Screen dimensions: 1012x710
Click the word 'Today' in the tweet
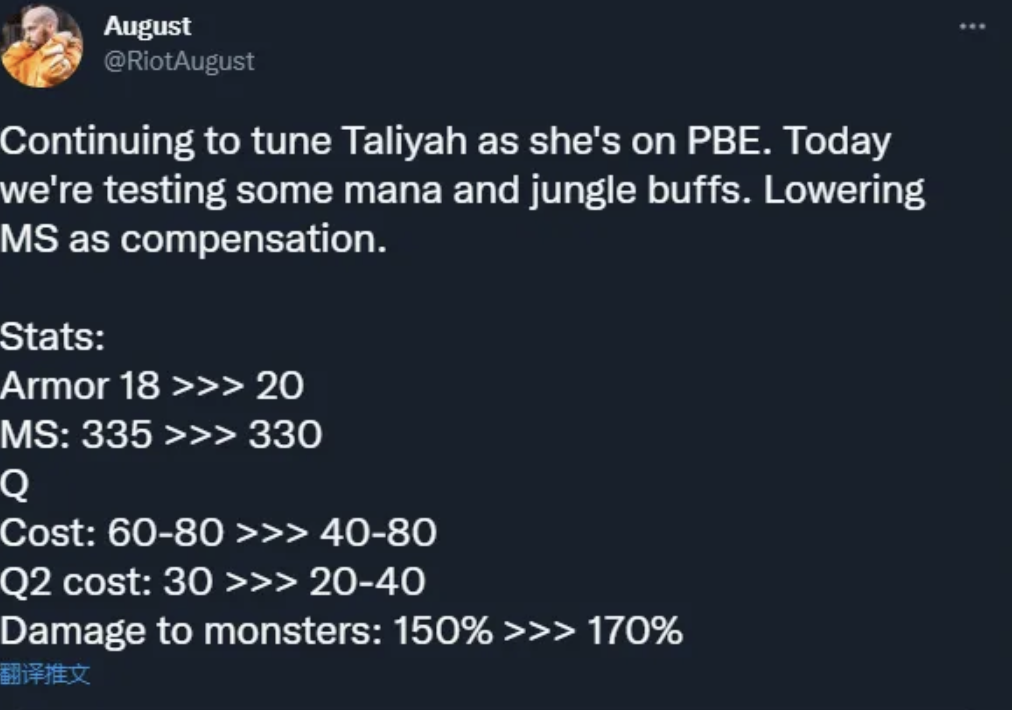point(837,142)
